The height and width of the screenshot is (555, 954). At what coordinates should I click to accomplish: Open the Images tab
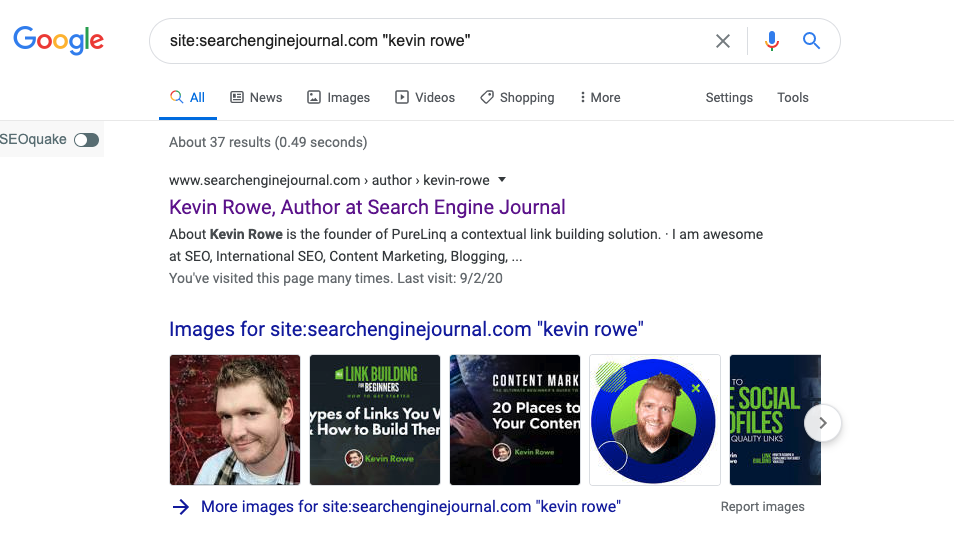[338, 97]
